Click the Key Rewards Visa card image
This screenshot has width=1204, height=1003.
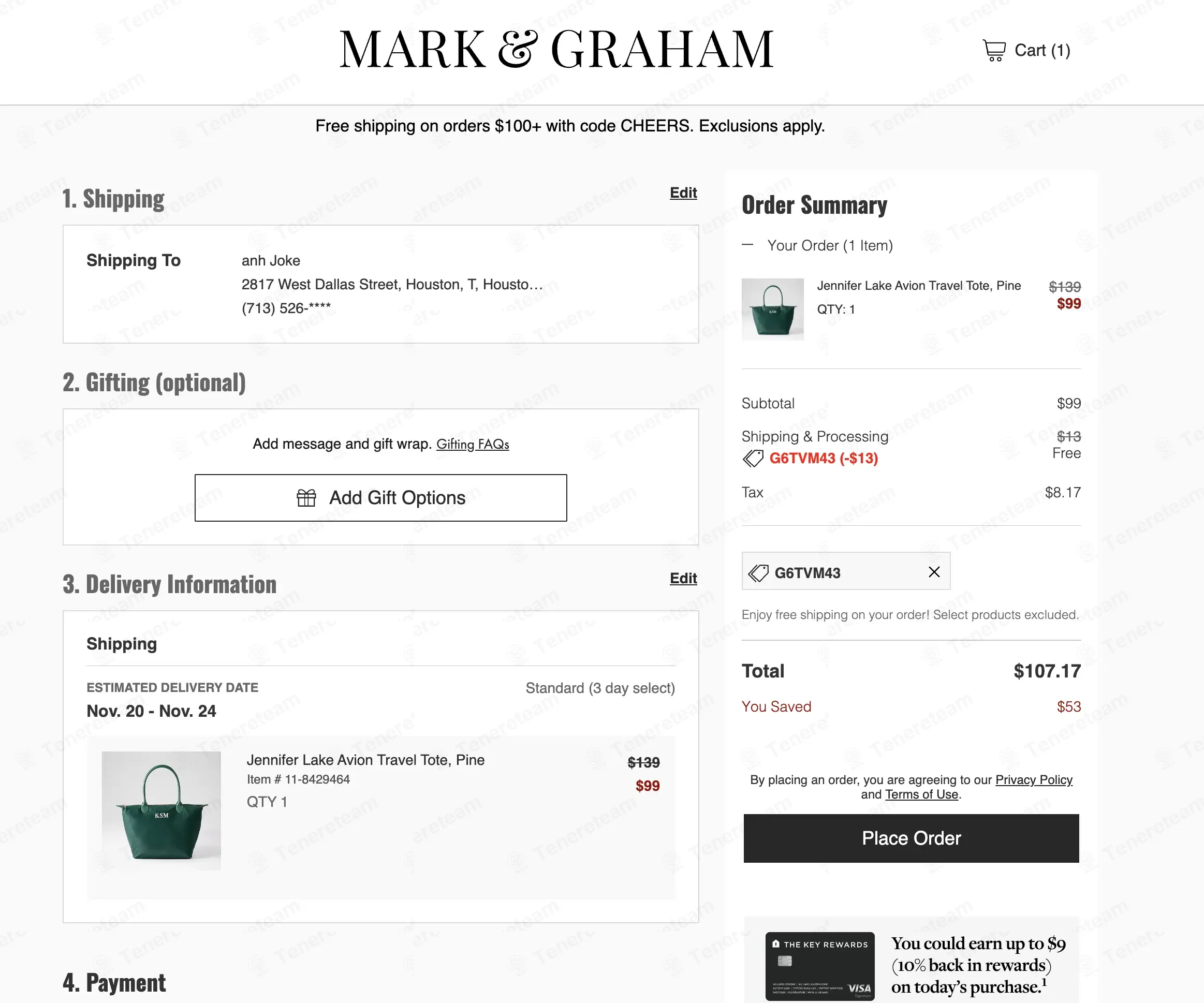pos(819,966)
